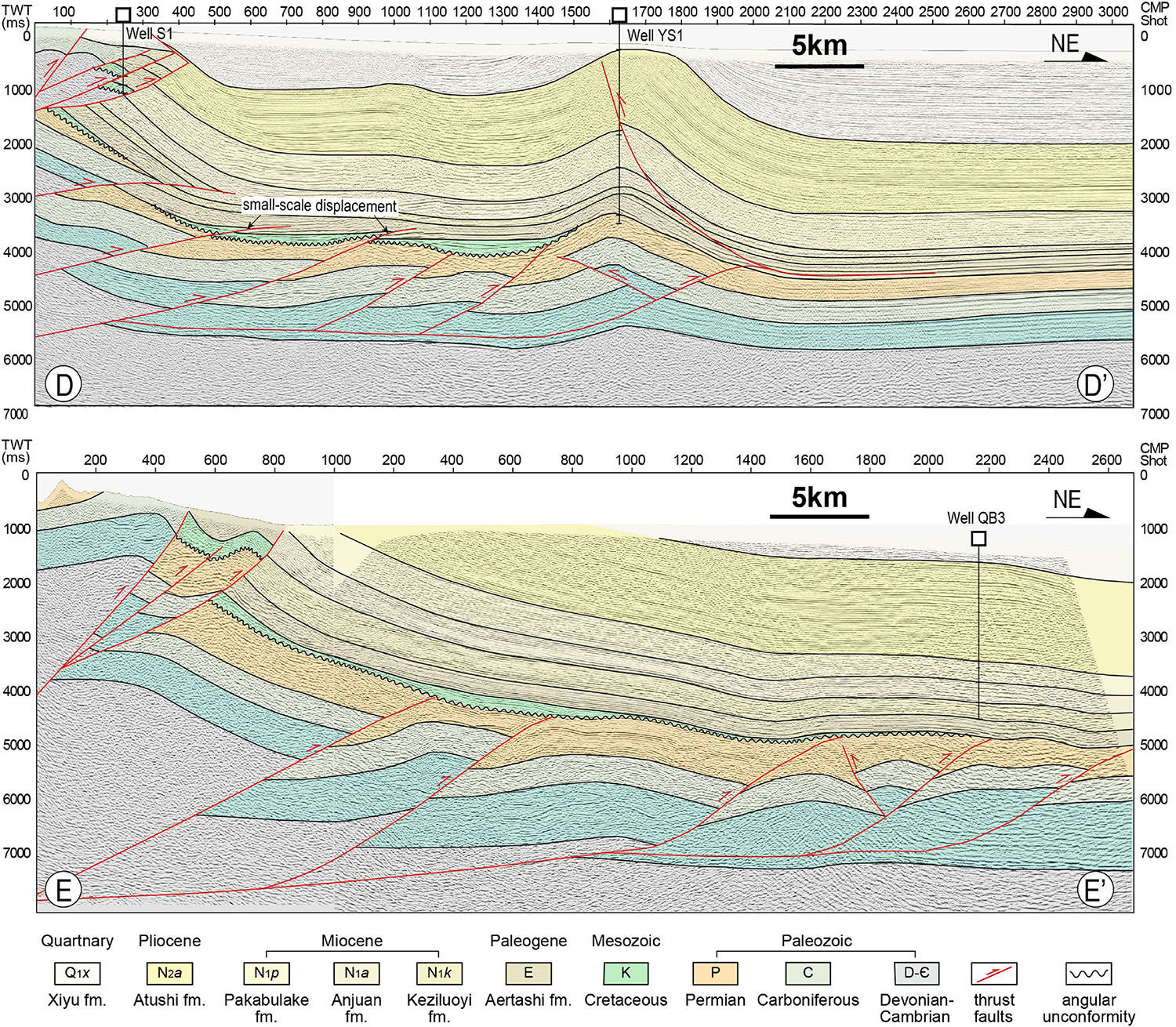Click the 'Xiyu fm.' legend label

pyautogui.click(x=77, y=1000)
